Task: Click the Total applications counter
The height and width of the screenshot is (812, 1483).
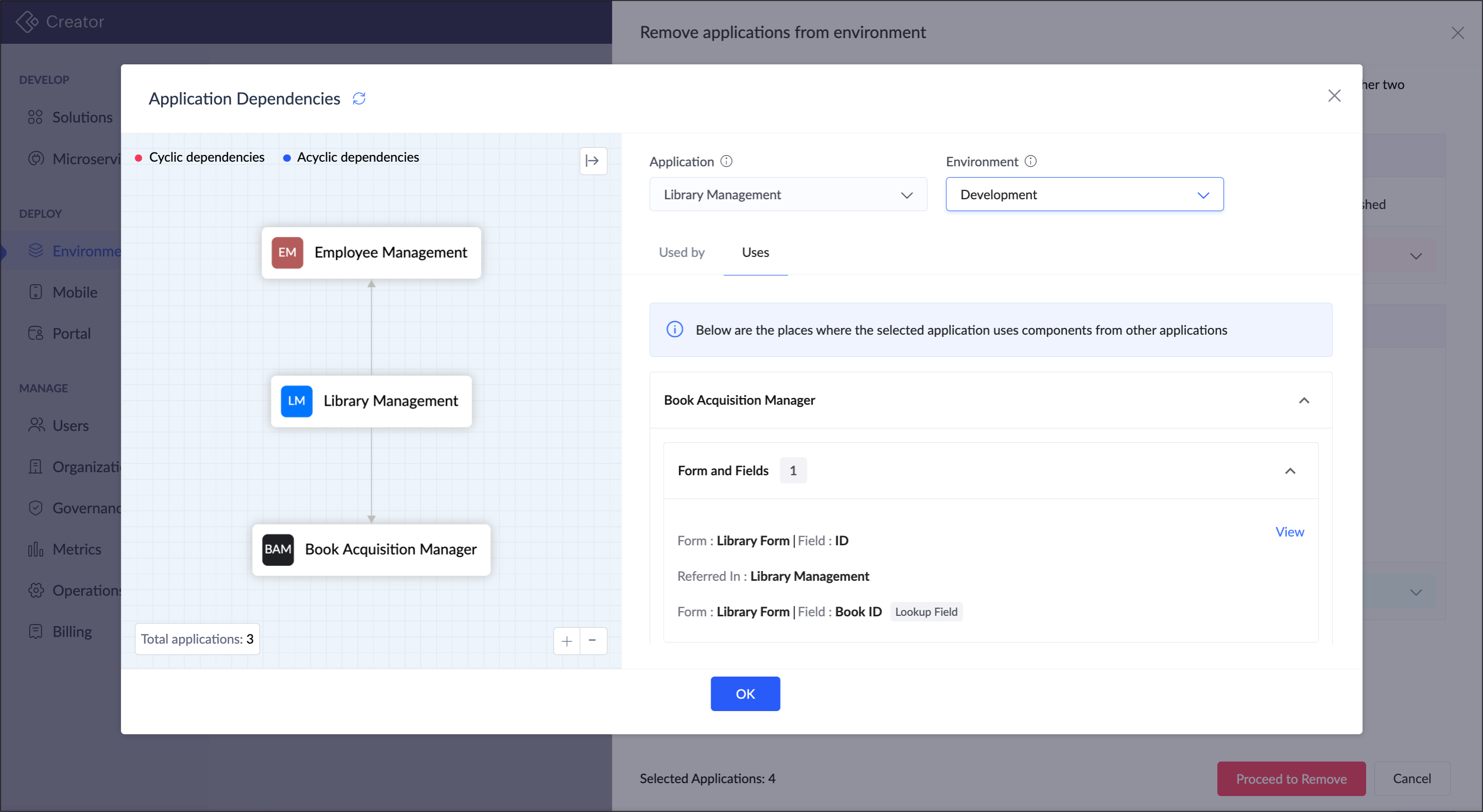Action: pyautogui.click(x=197, y=639)
